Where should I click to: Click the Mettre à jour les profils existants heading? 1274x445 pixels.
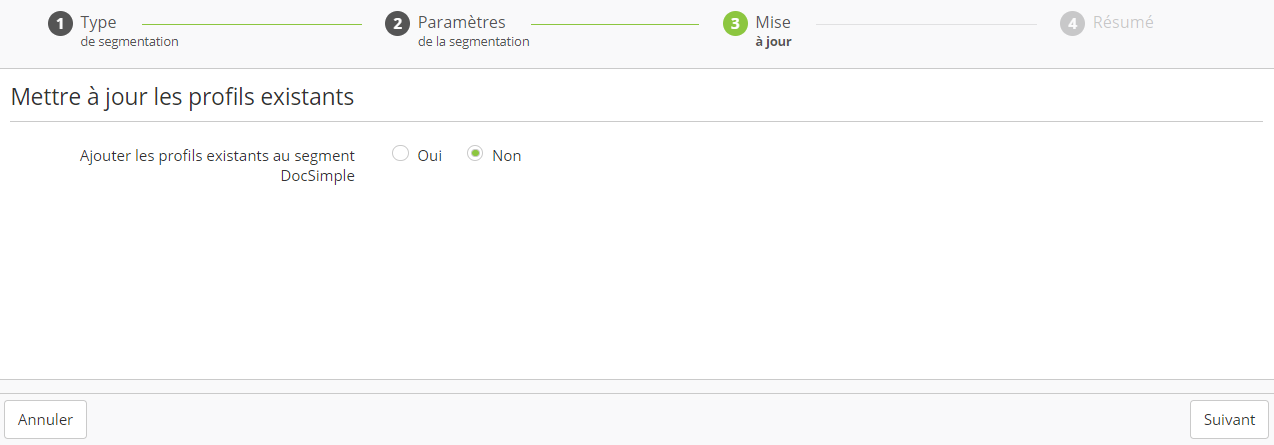pos(182,97)
